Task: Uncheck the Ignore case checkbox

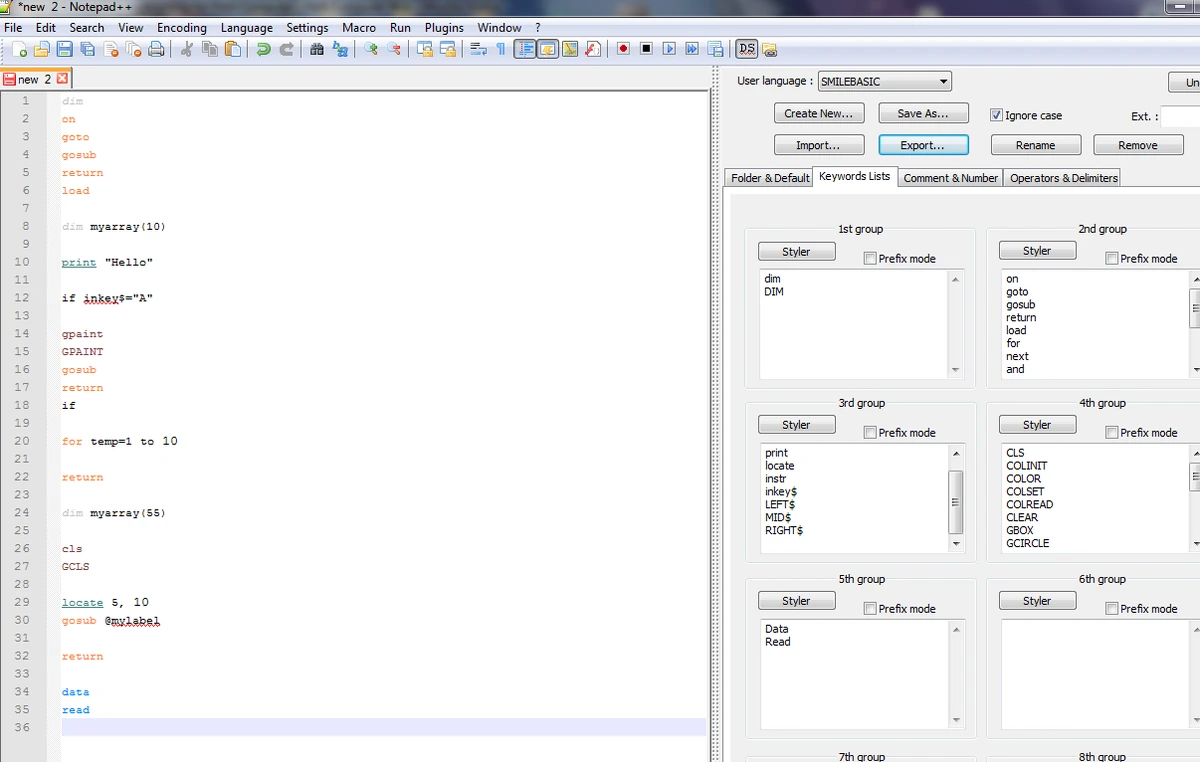Action: click(x=997, y=114)
